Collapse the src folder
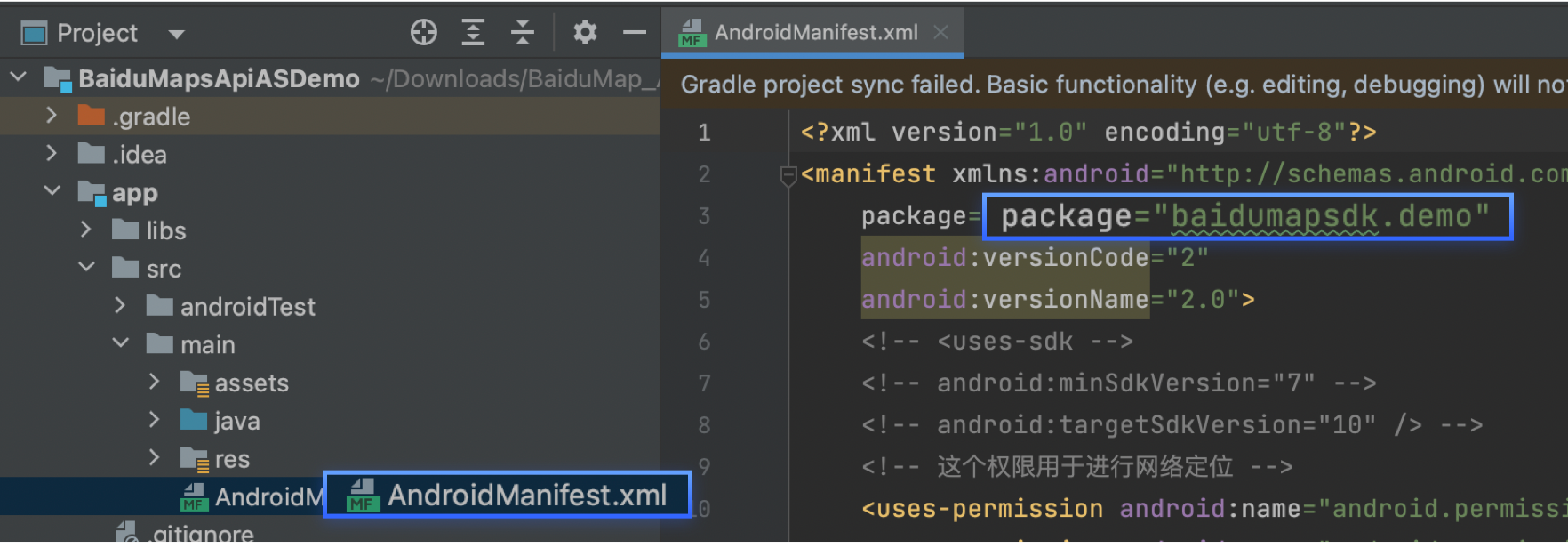1568x548 pixels. click(x=86, y=267)
